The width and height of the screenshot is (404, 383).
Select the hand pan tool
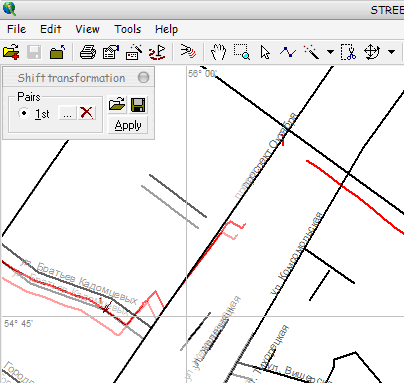tap(218, 52)
